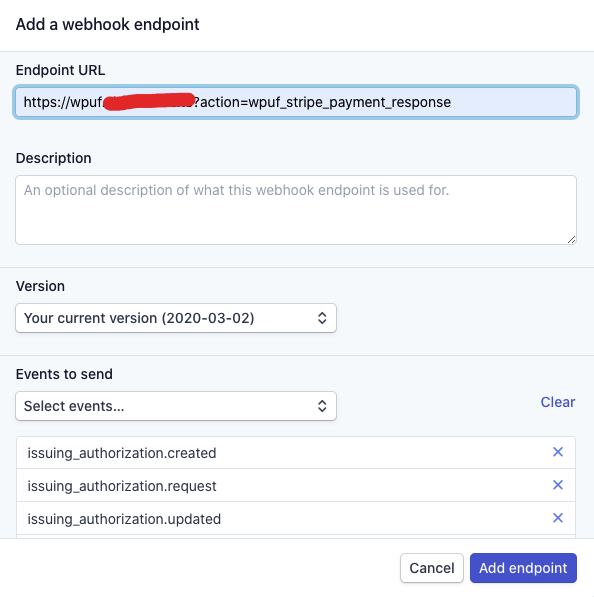Screen dimensions: 594x597
Task: Click the Description box resize handle
Action: click(571, 239)
